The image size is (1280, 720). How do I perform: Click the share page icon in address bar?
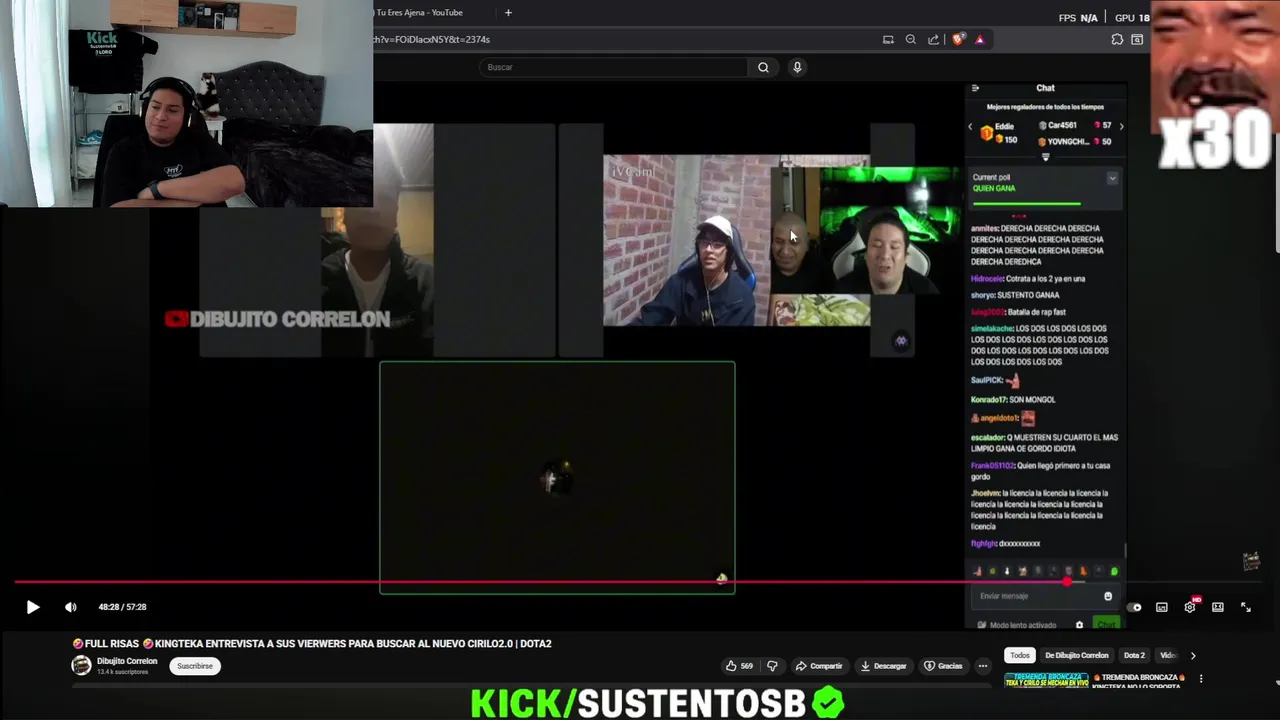click(934, 39)
